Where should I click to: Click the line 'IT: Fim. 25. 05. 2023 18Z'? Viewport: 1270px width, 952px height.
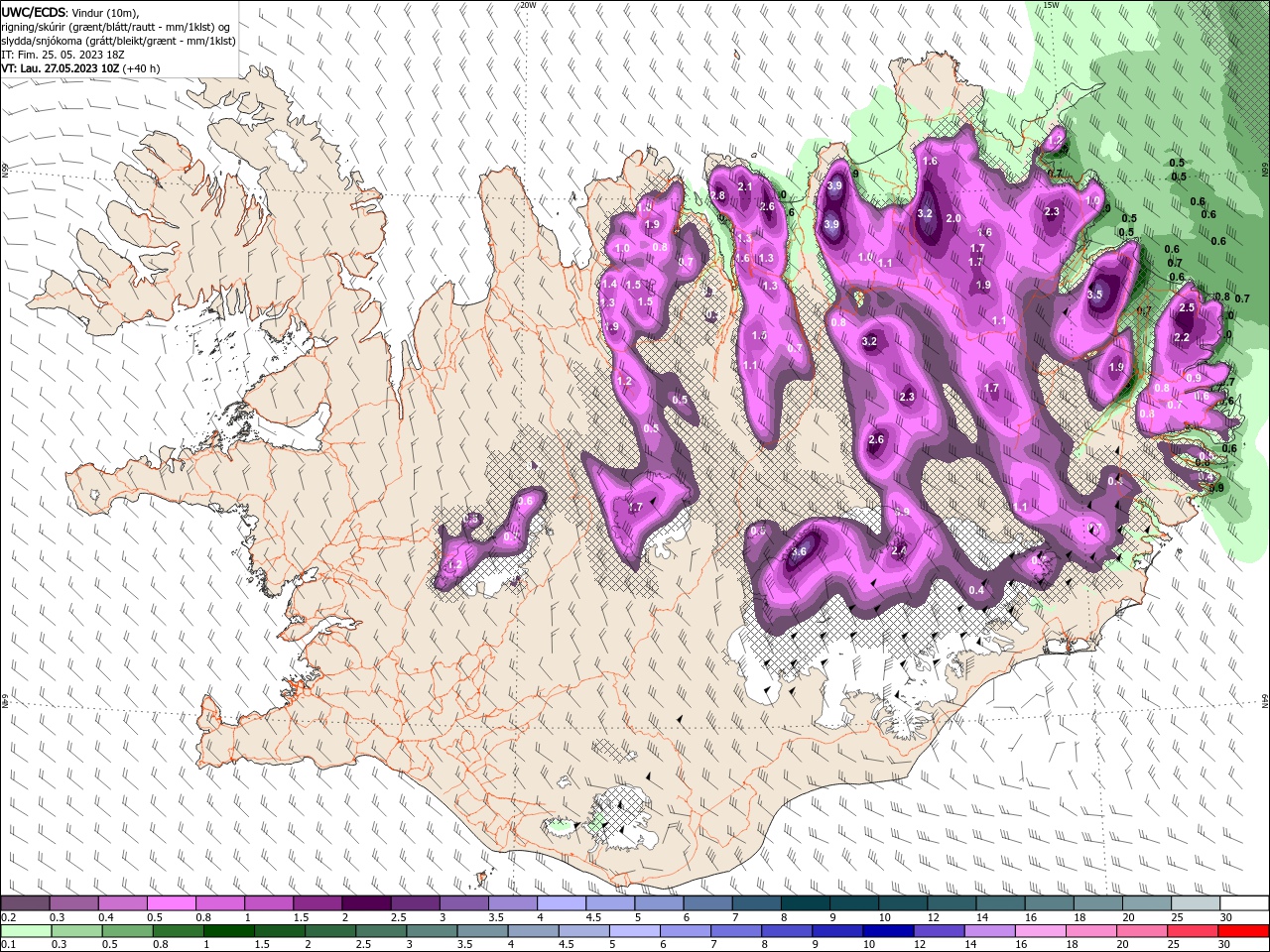point(63,55)
